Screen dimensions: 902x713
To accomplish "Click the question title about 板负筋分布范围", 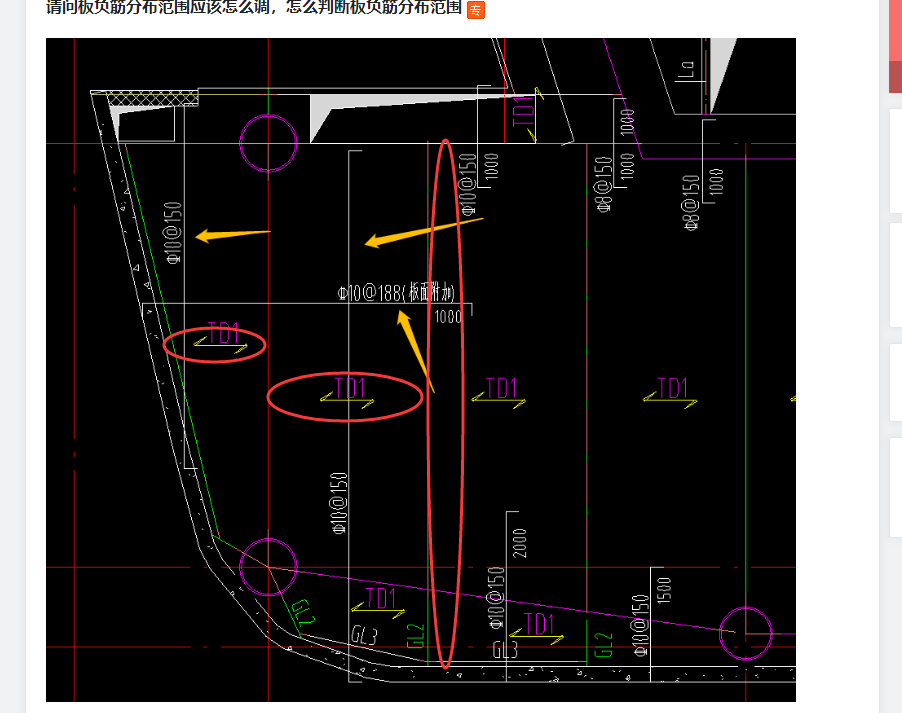I will (x=254, y=7).
